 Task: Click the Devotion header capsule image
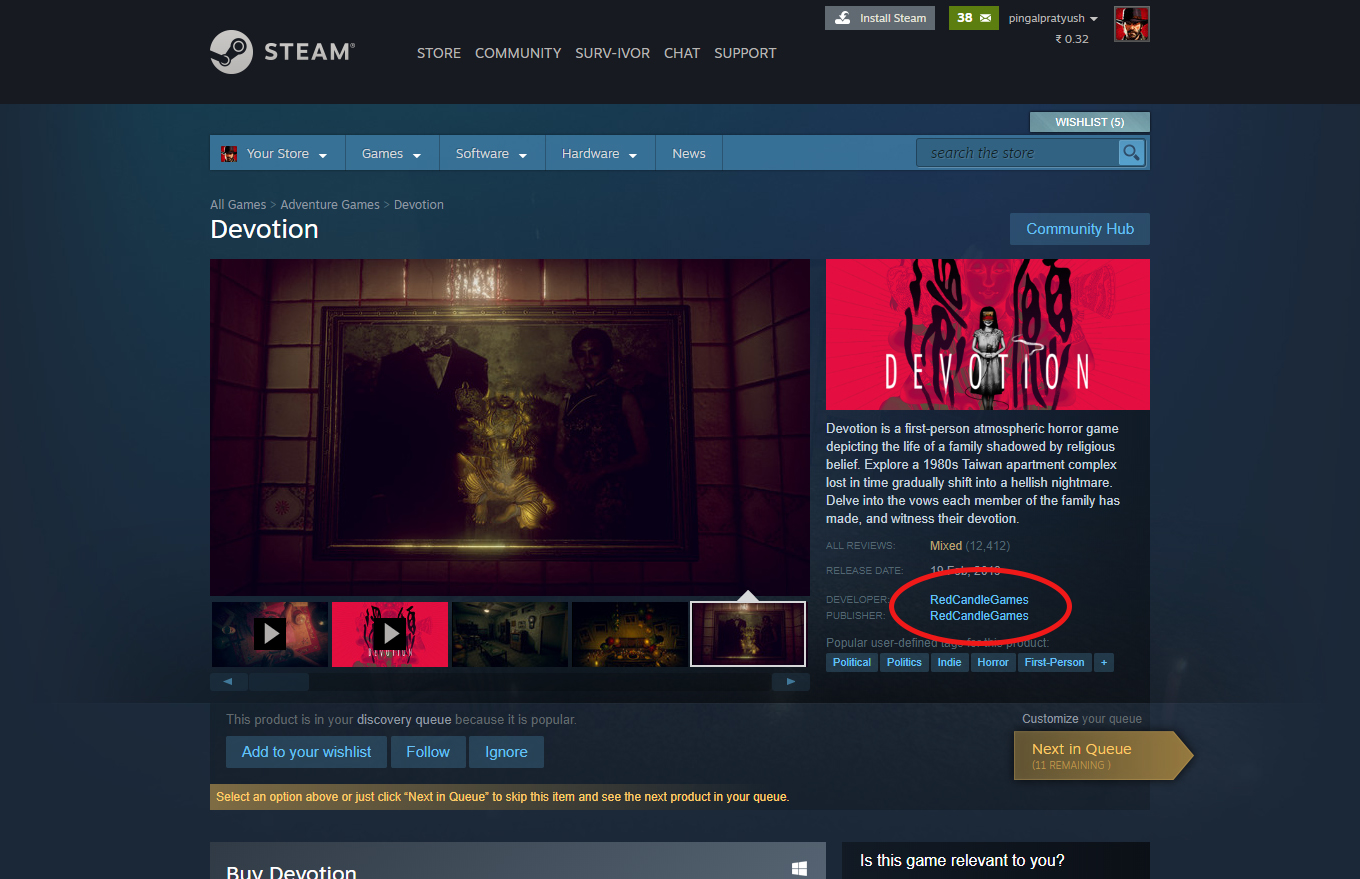pos(988,334)
